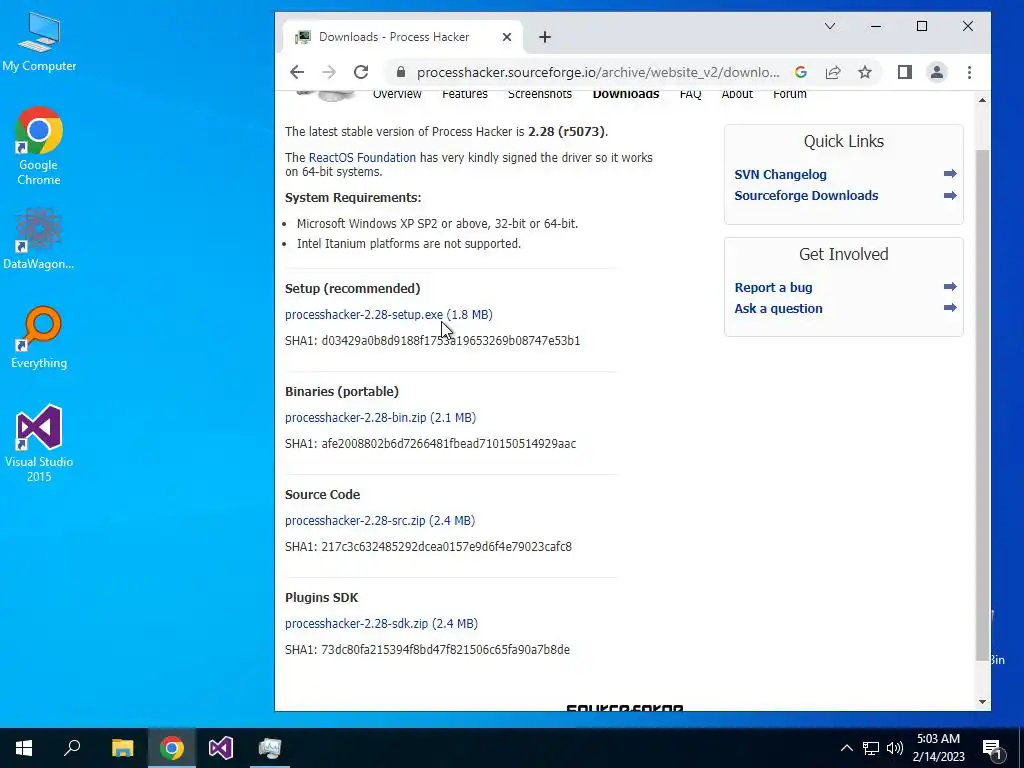Open Windows Start menu
The image size is (1024, 768).
[x=24, y=748]
